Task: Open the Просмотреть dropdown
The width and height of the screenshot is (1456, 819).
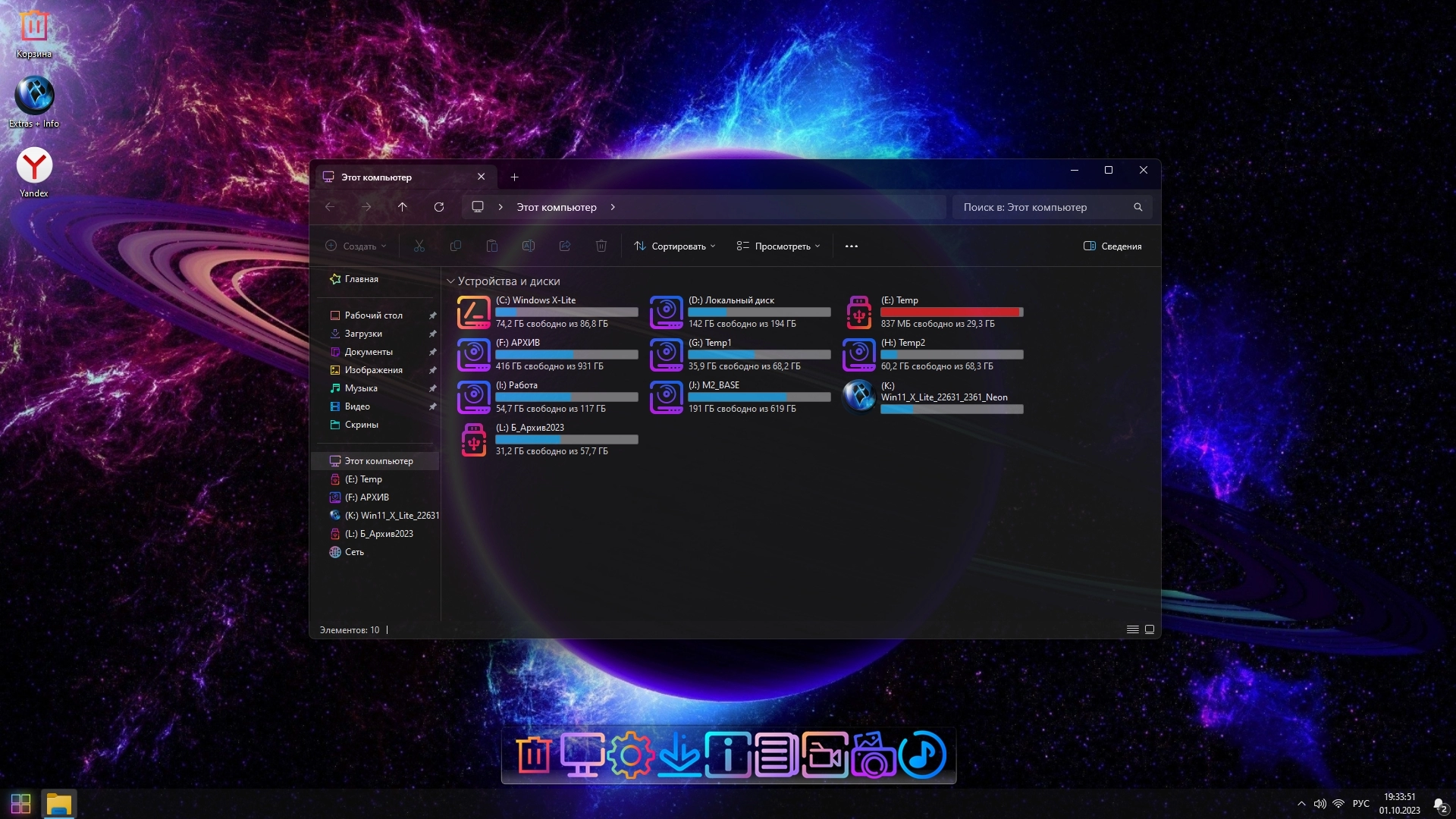Action: coord(778,246)
